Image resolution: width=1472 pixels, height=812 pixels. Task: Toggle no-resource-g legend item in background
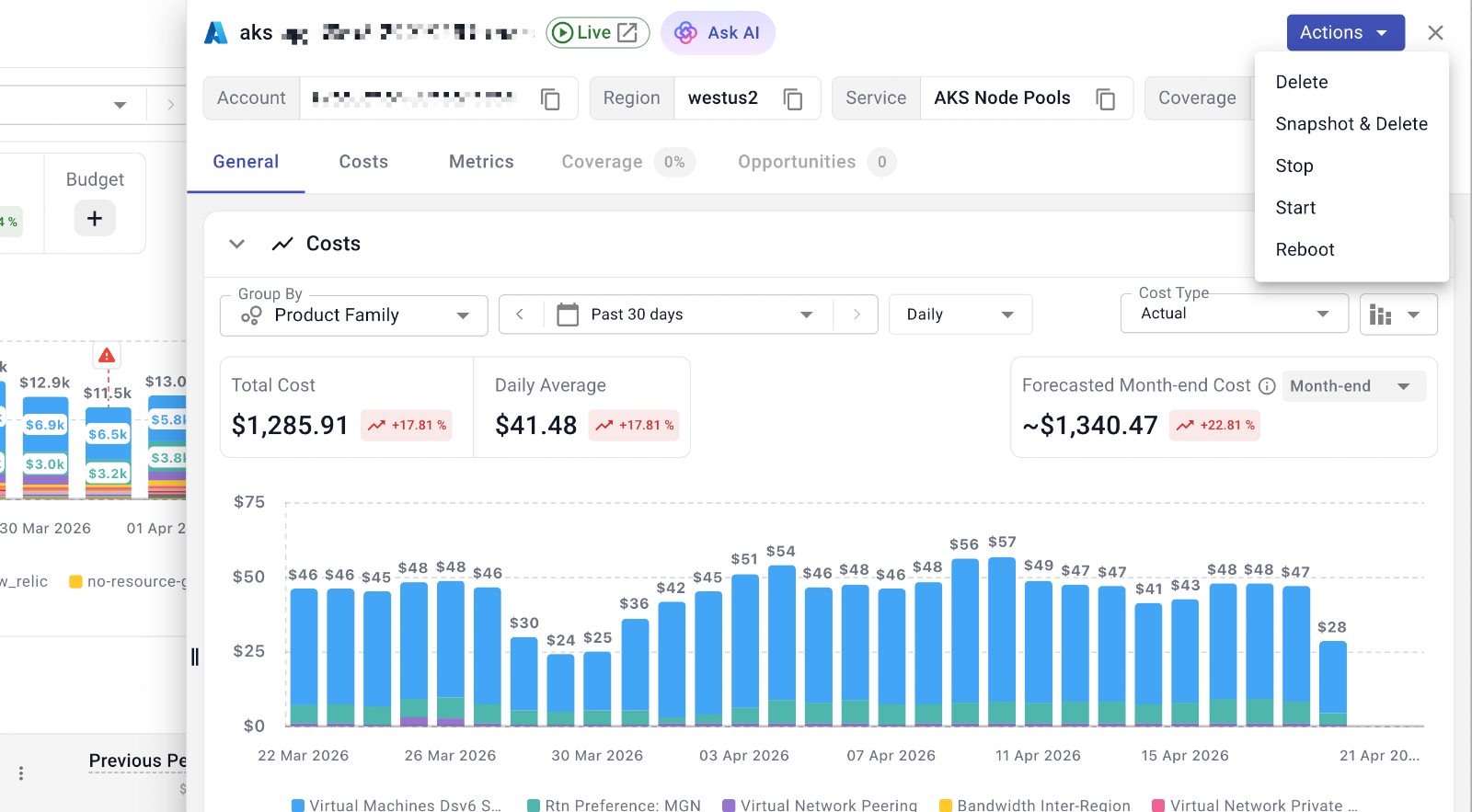(128, 581)
